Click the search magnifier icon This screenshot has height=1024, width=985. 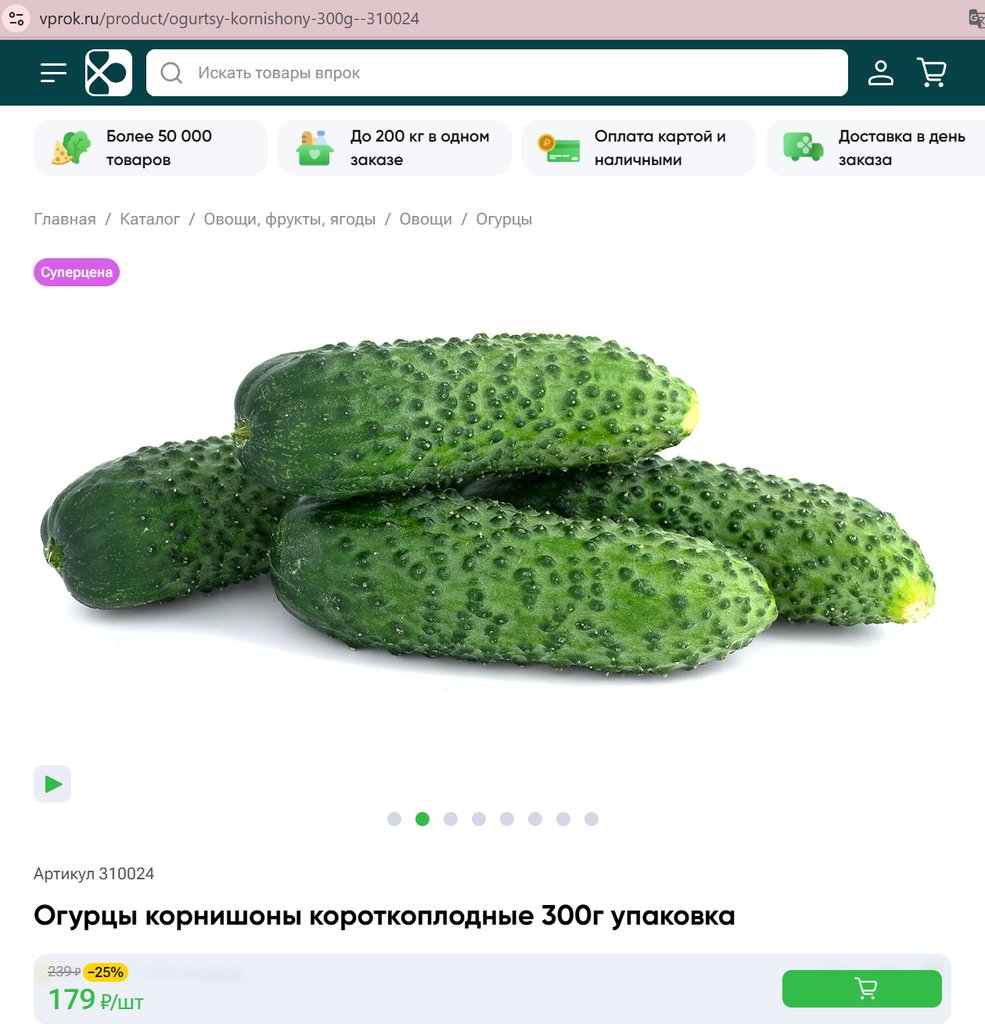pyautogui.click(x=171, y=72)
